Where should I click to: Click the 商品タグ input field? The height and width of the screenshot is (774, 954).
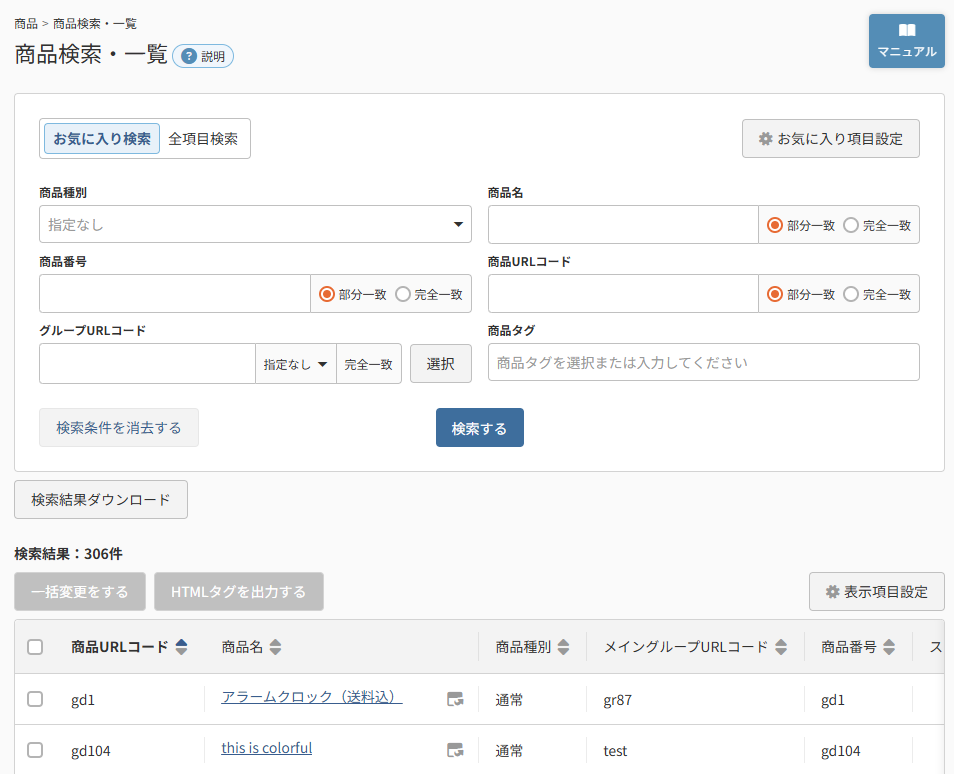coord(703,363)
